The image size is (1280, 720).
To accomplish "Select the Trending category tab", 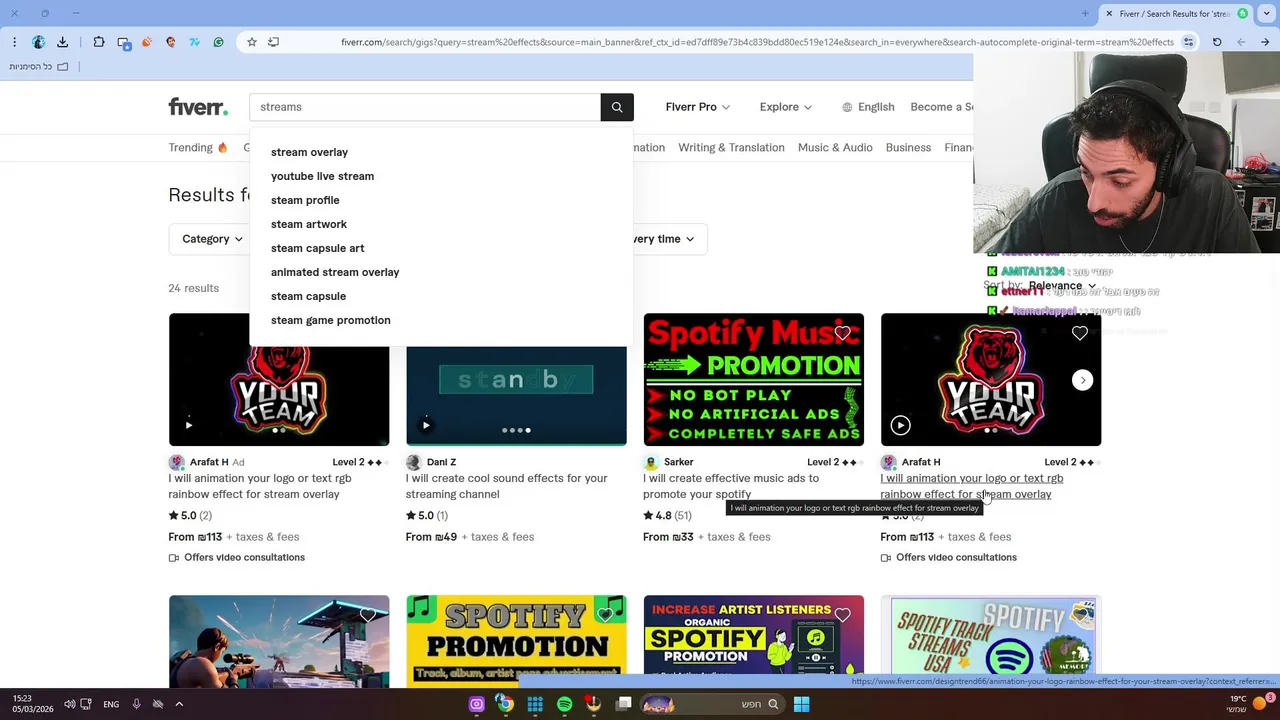I will [x=198, y=147].
